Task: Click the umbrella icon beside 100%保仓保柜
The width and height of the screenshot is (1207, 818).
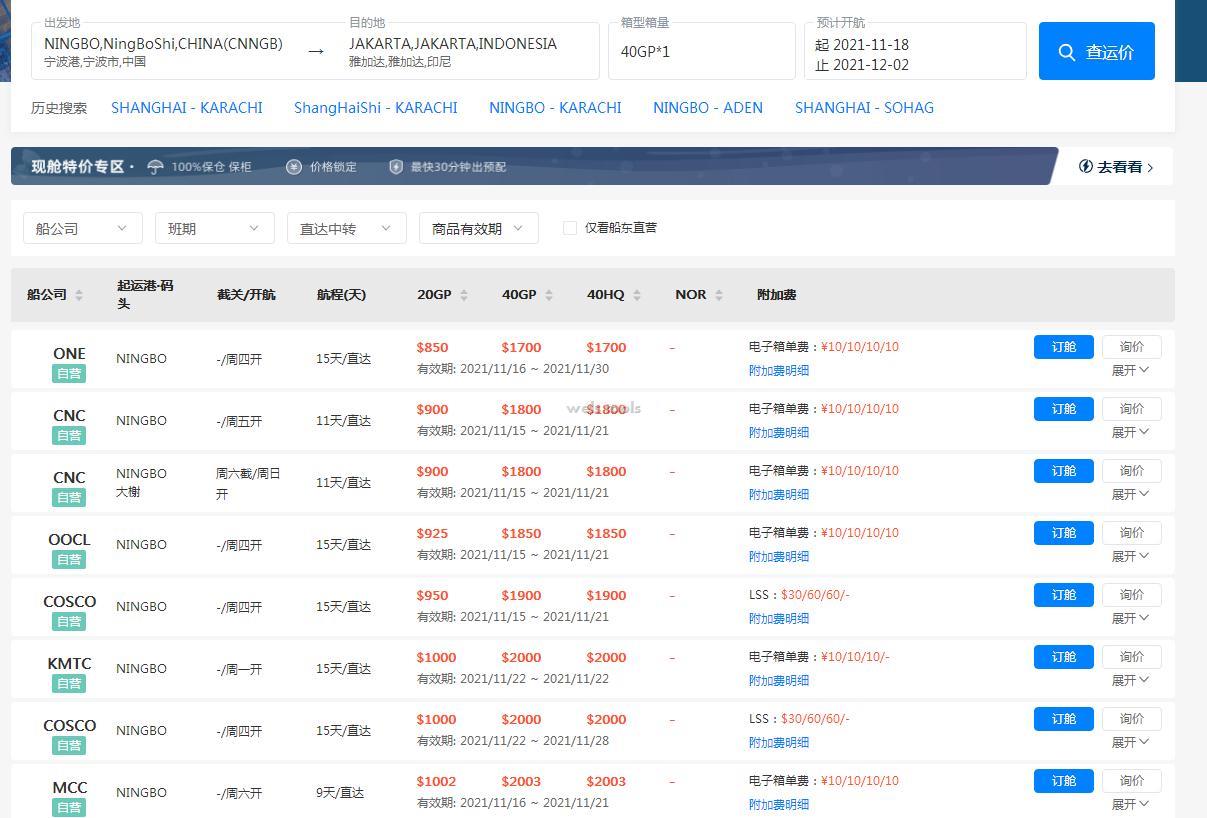Action: [155, 167]
